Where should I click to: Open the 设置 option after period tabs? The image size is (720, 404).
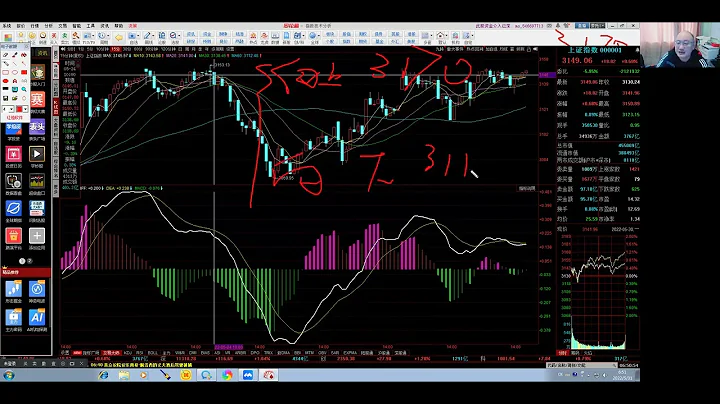click(x=230, y=49)
